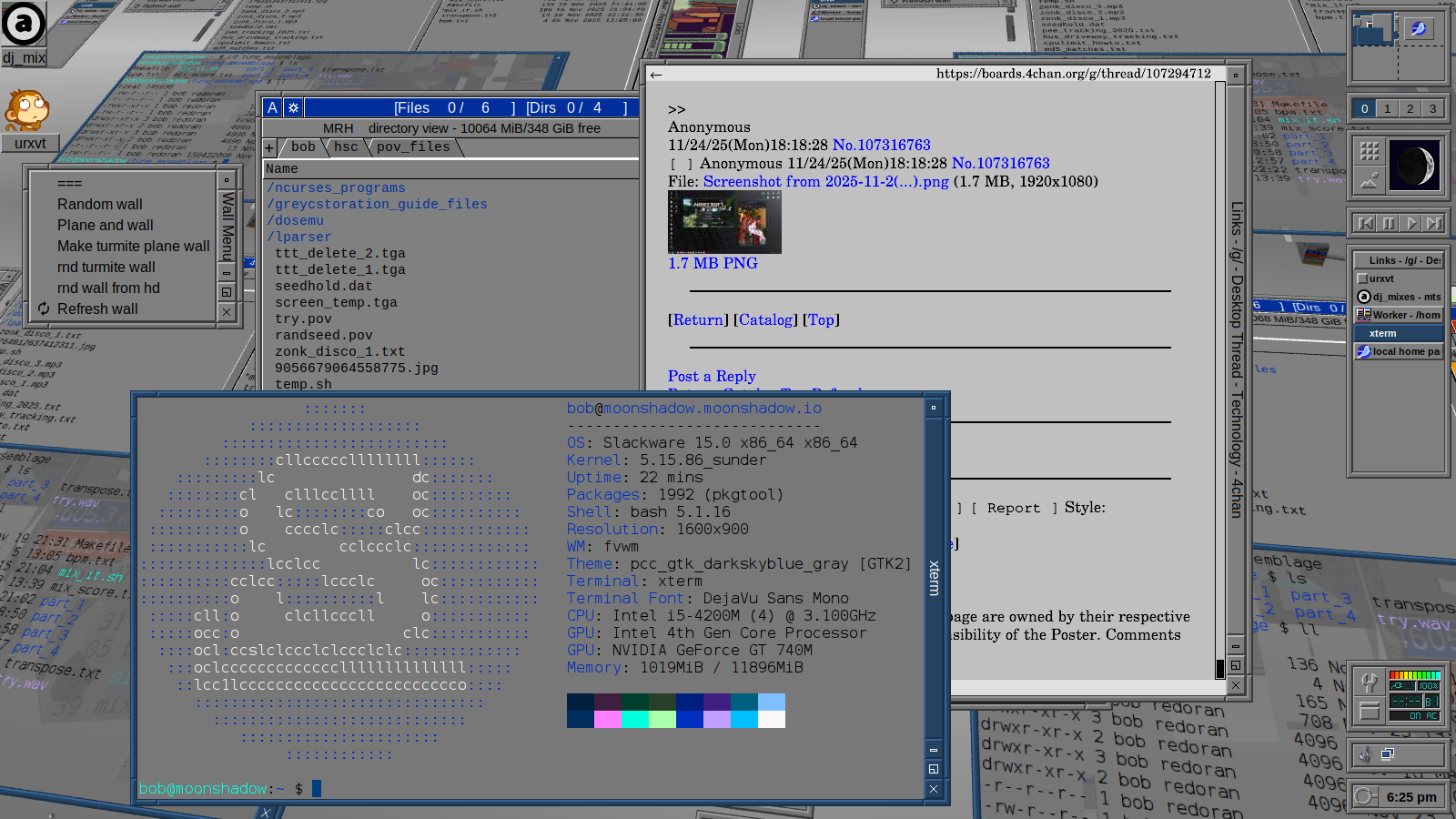
Task: Open the post image thumbnail
Action: pyautogui.click(x=724, y=222)
